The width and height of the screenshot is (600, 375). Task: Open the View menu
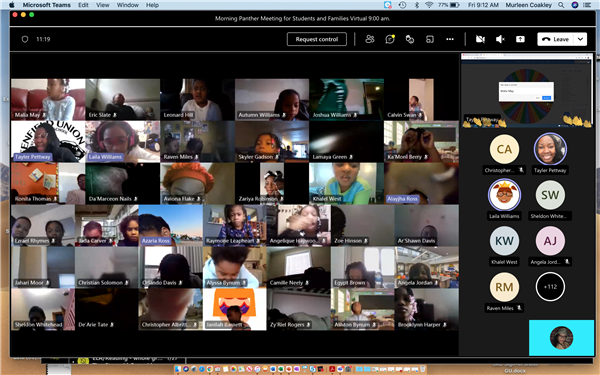click(x=102, y=5)
